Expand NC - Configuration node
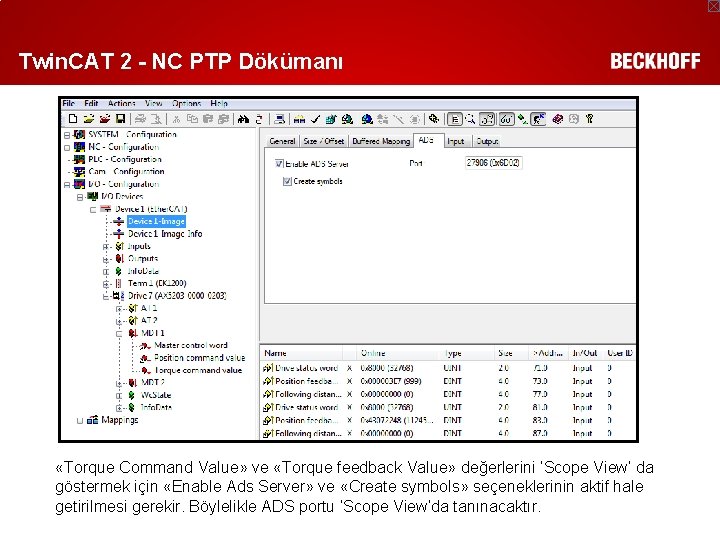 point(67,147)
